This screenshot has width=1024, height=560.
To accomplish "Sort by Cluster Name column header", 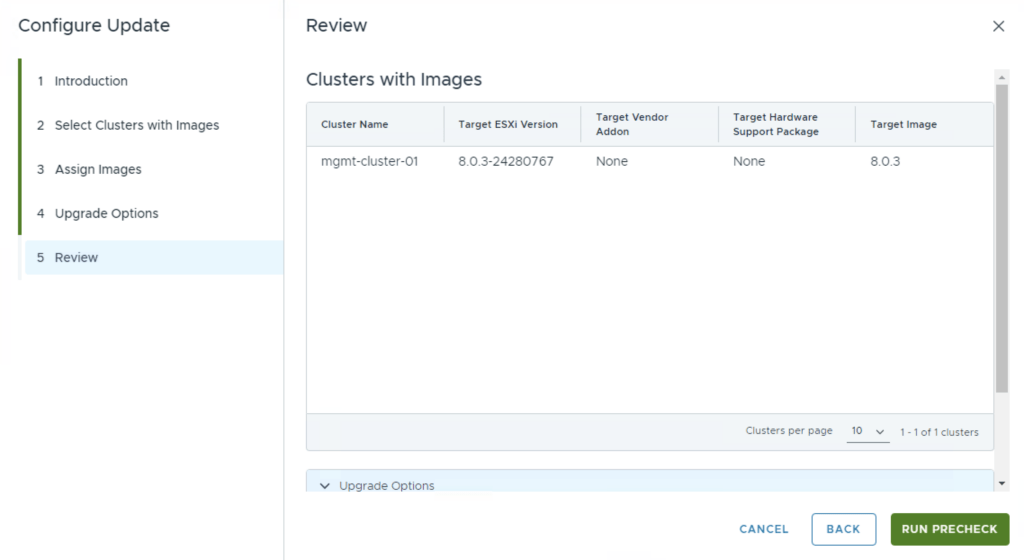I will (x=355, y=124).
